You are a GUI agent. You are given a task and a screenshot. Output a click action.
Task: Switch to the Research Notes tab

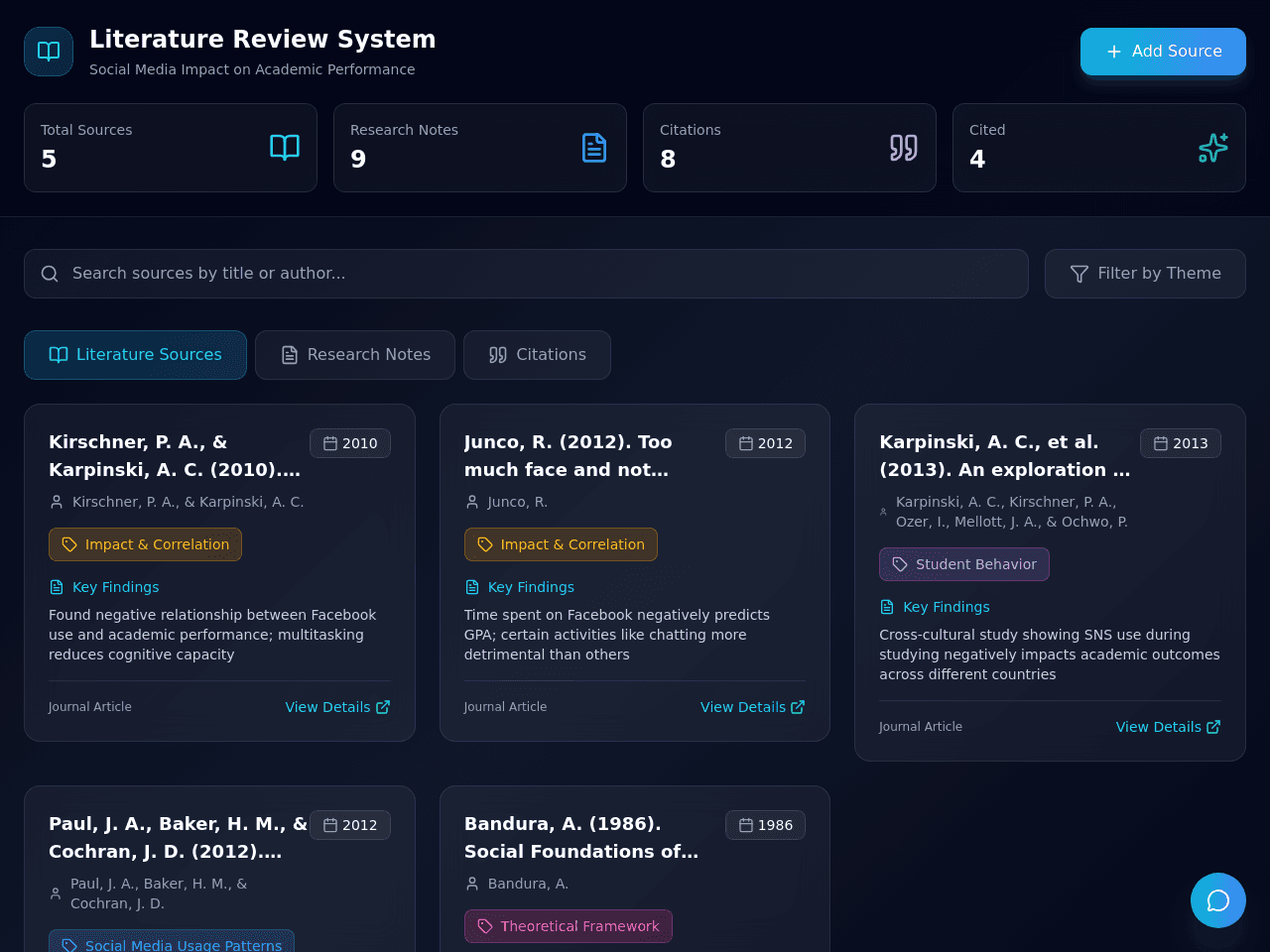pos(355,355)
